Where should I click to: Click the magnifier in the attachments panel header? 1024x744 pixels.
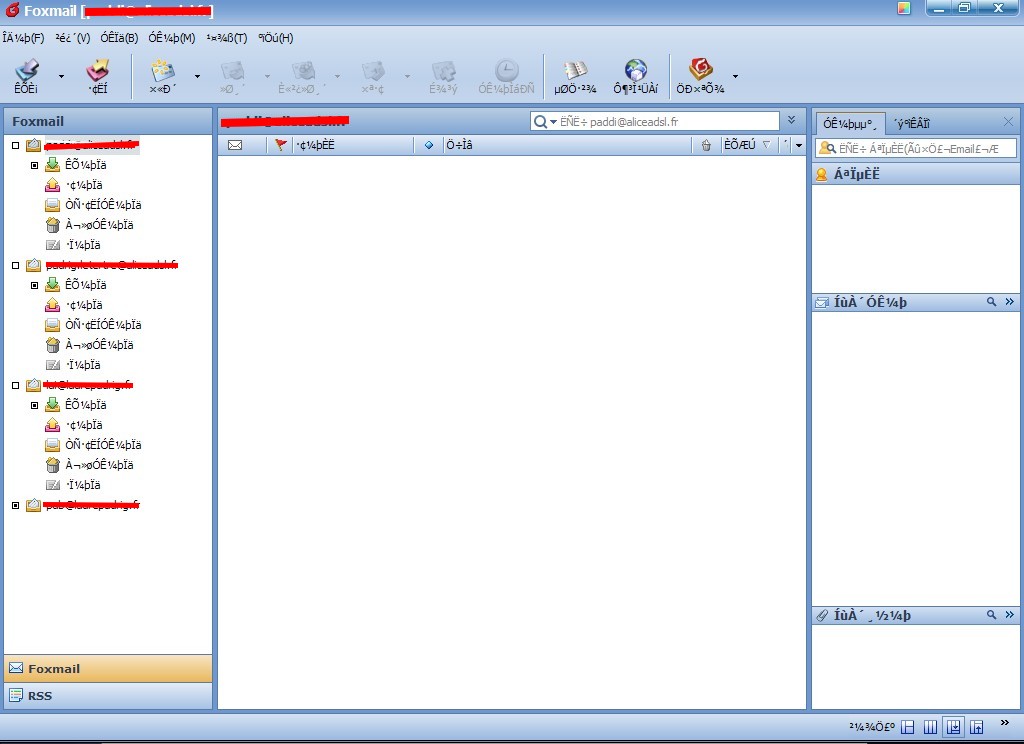click(x=991, y=615)
